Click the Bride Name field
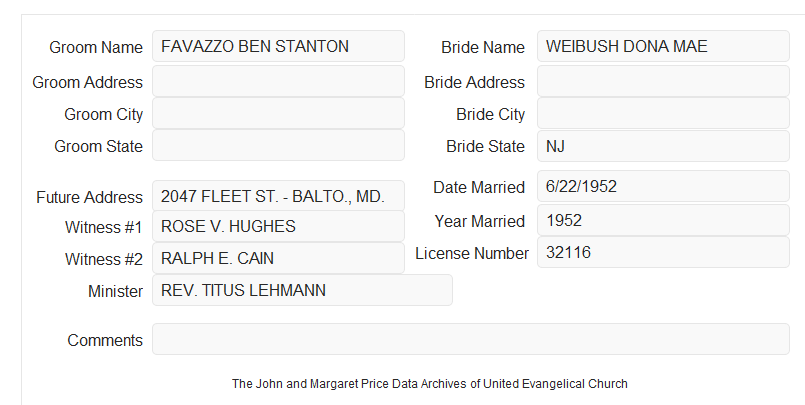The height and width of the screenshot is (405, 805). (663, 46)
